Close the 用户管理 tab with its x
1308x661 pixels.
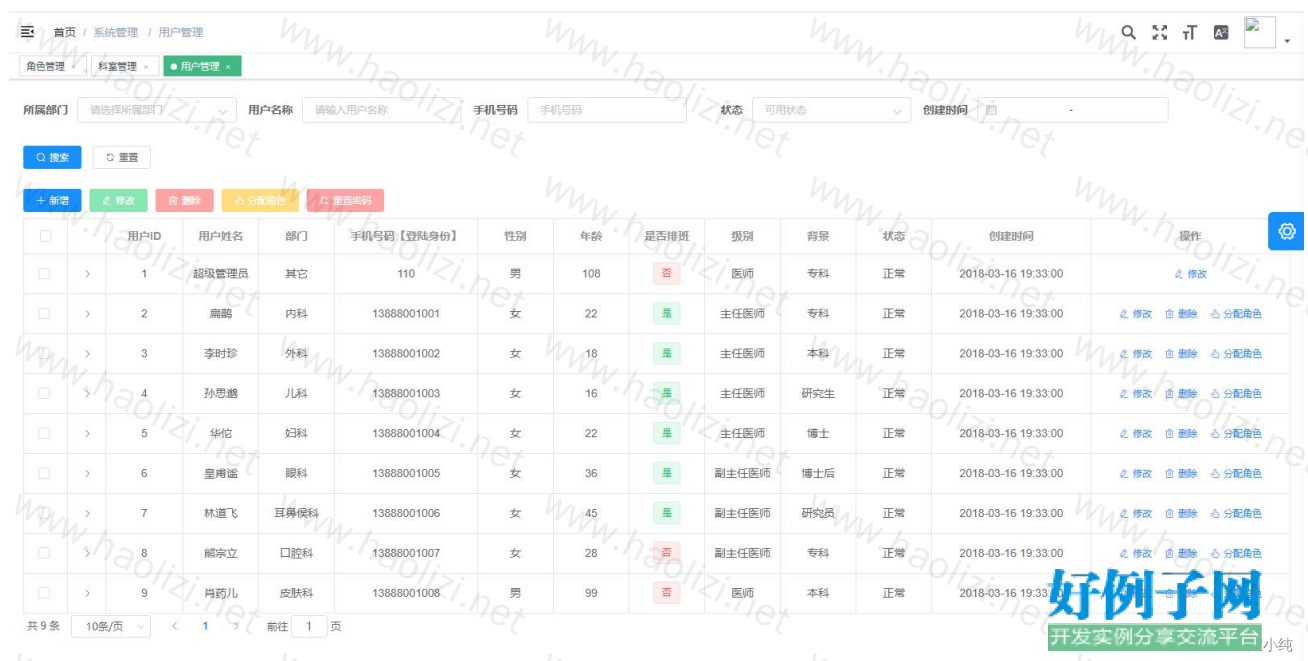pyautogui.click(x=228, y=67)
